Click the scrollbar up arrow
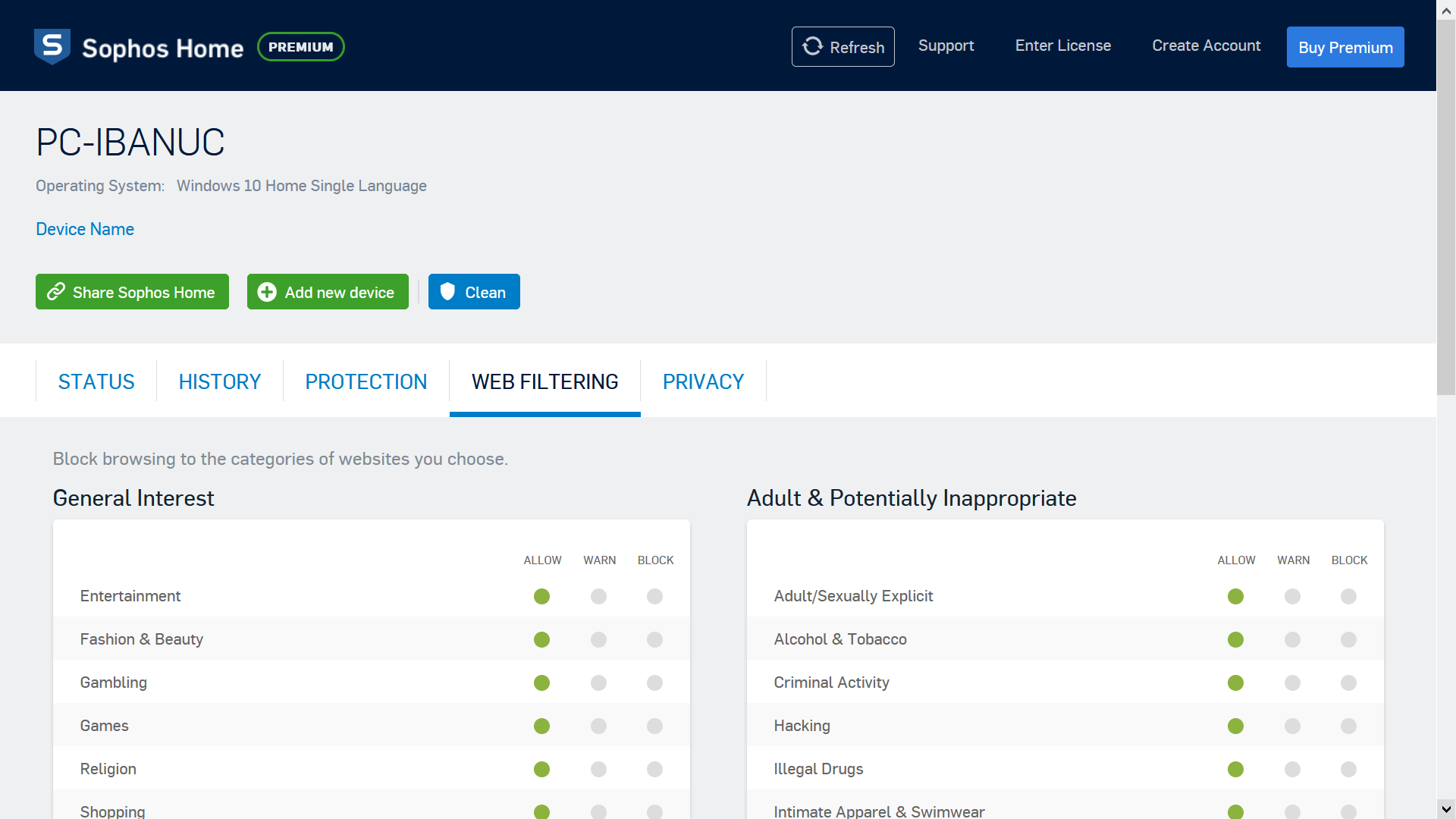The height and width of the screenshot is (819, 1456). tap(1446, 10)
